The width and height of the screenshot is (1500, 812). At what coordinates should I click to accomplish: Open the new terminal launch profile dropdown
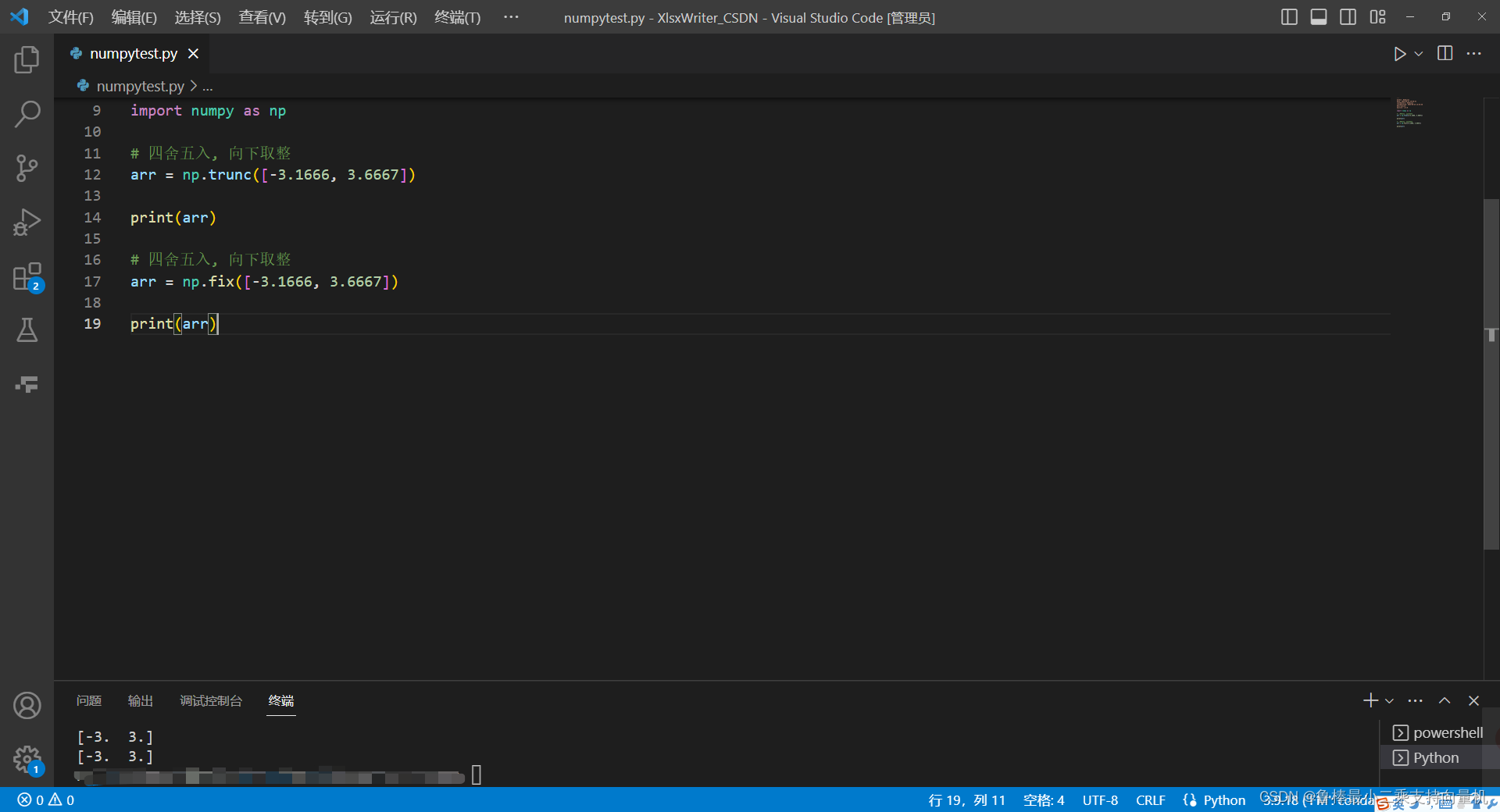(1389, 701)
